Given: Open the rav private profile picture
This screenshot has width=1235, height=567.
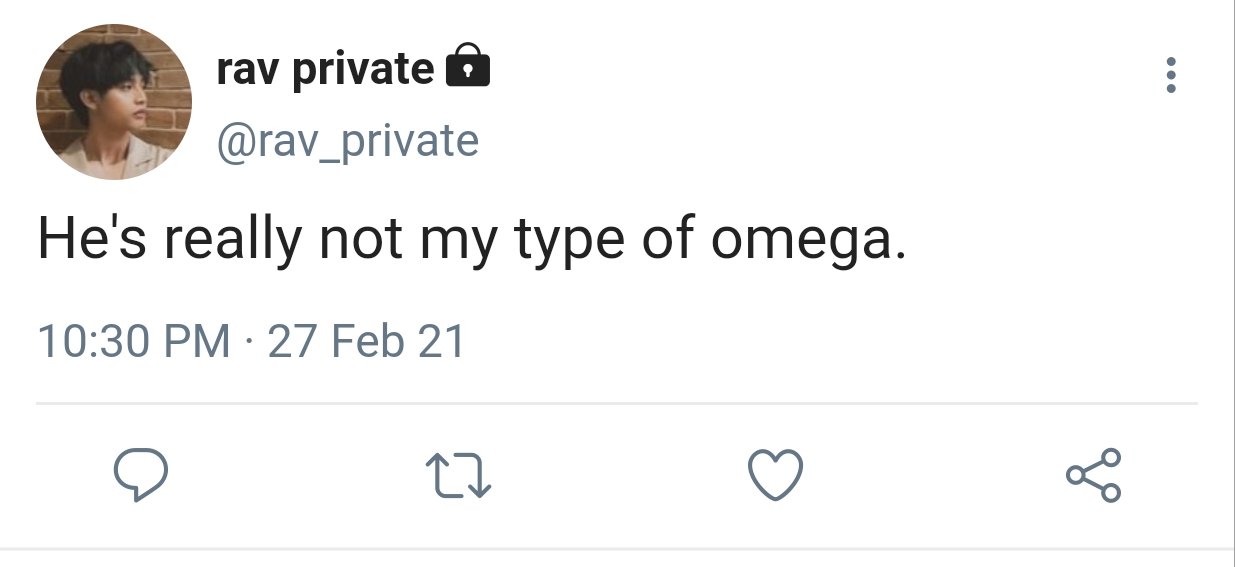Looking at the screenshot, I should [x=113, y=102].
